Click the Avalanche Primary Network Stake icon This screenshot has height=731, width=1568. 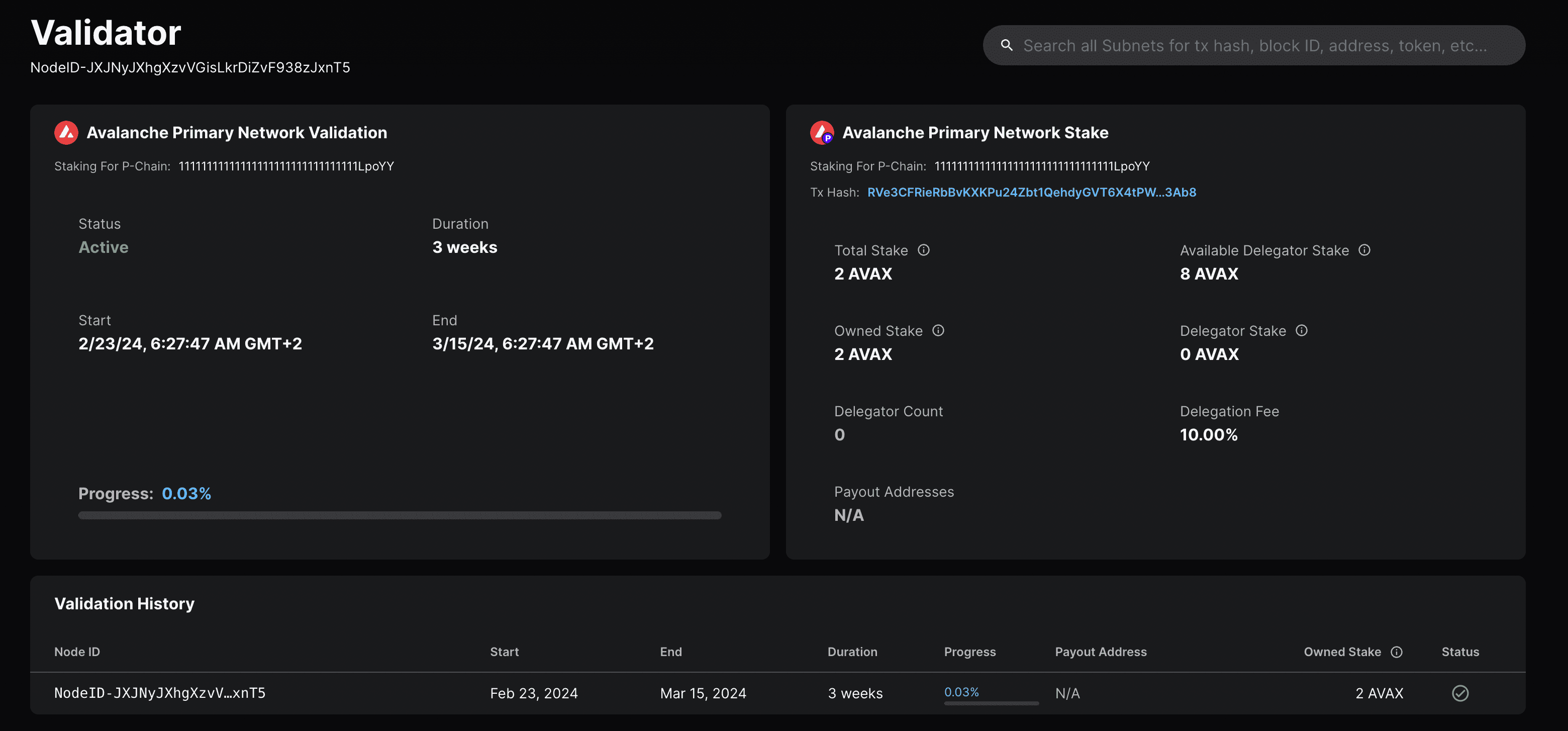coord(822,132)
